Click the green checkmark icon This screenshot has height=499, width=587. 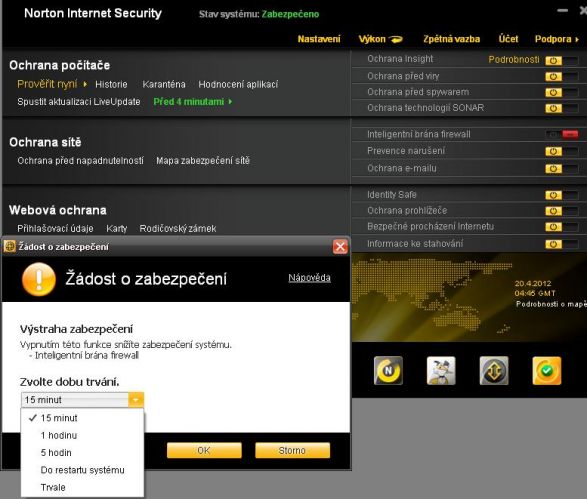[547, 371]
